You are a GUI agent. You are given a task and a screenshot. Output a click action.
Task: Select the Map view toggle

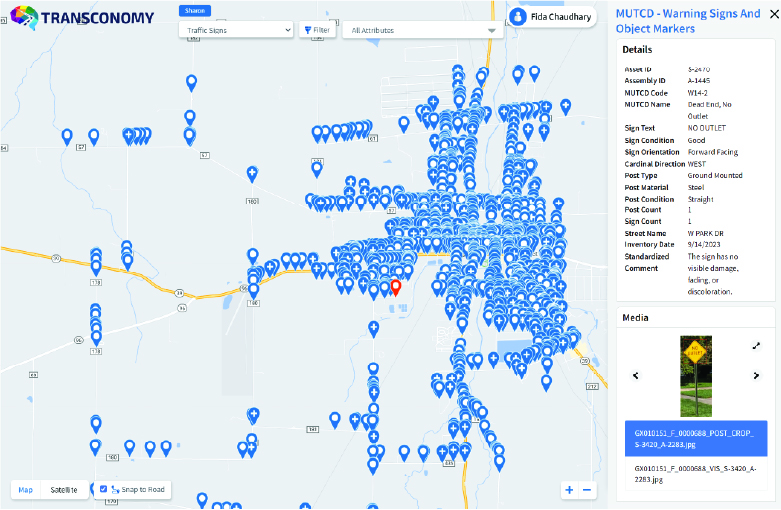pos(26,489)
